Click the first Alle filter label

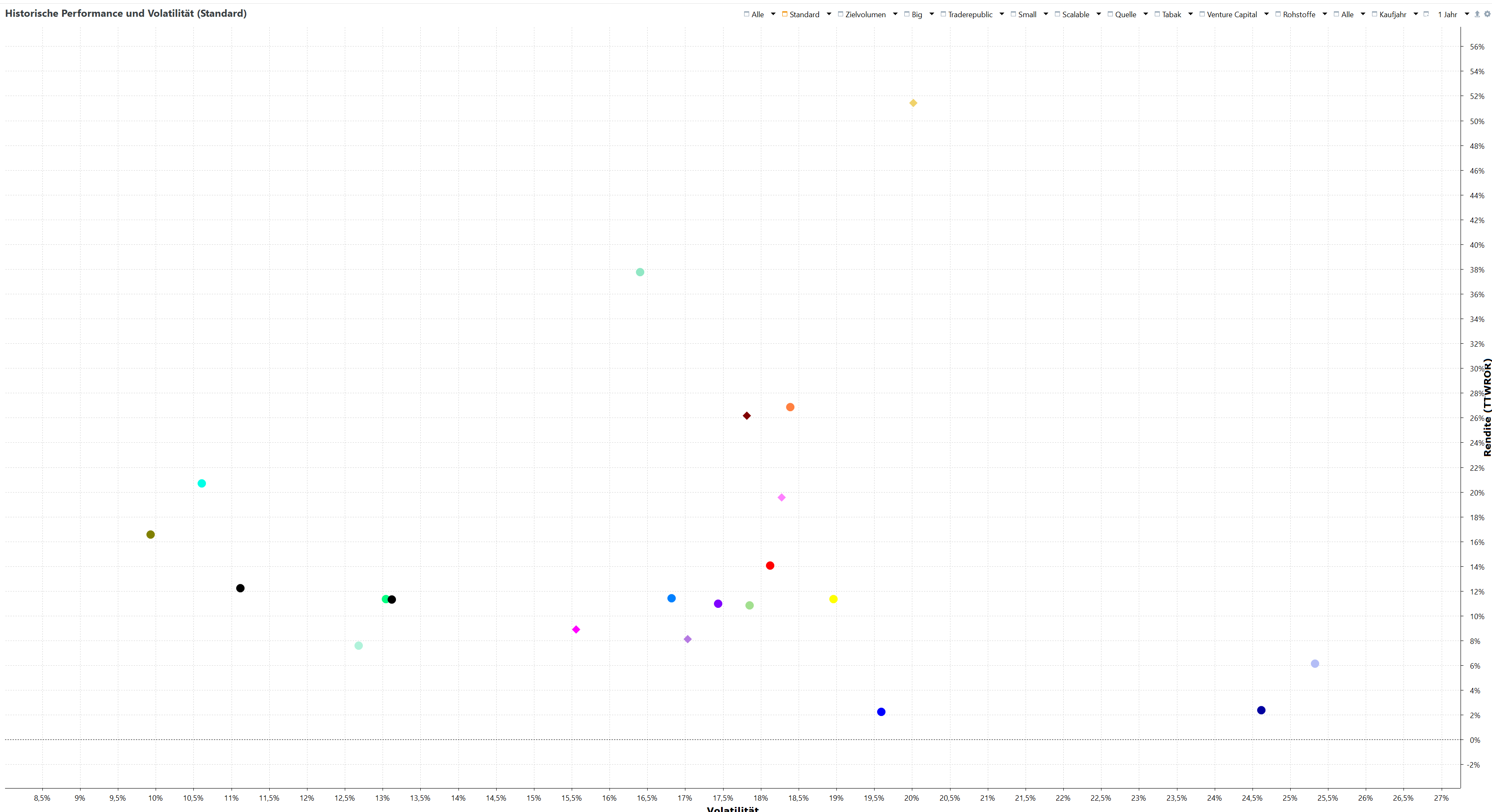pyautogui.click(x=758, y=15)
